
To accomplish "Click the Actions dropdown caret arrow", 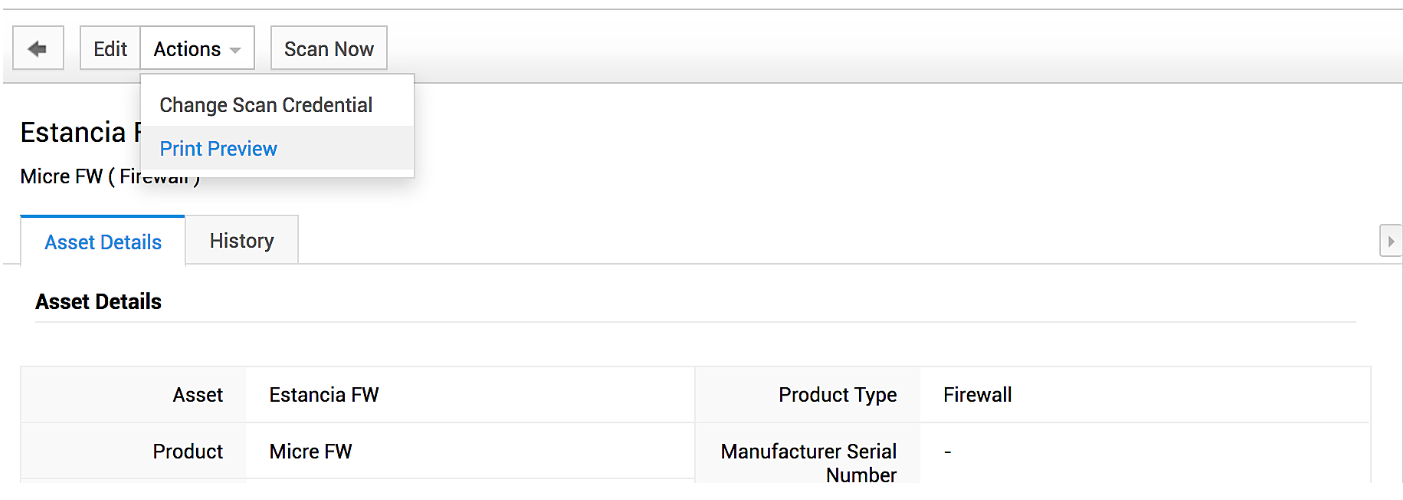I will point(235,50).
